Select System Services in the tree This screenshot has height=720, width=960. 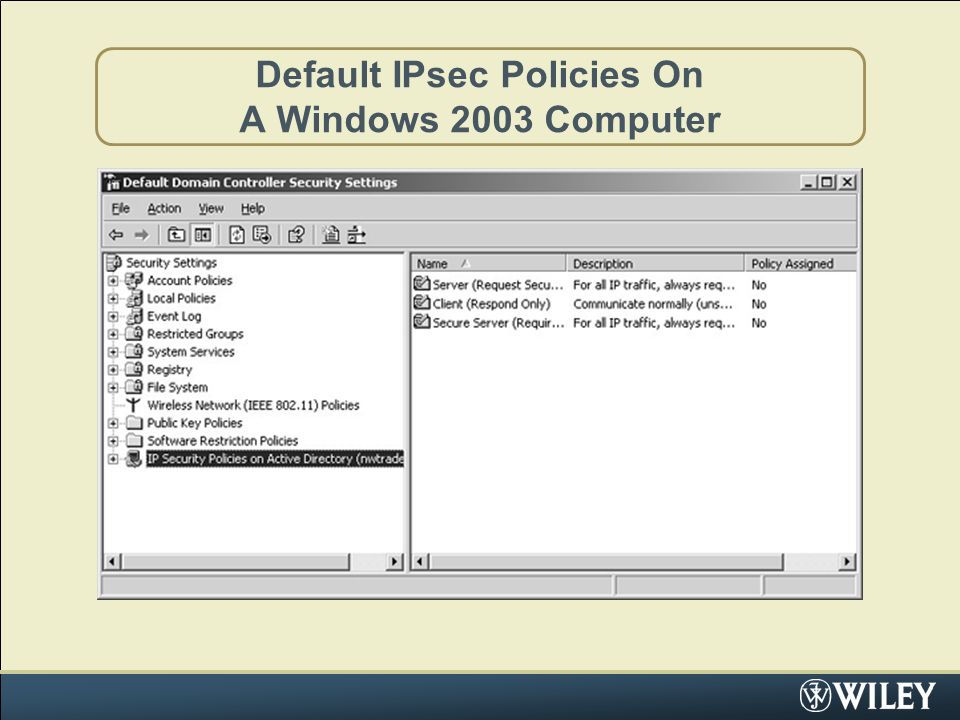(x=190, y=351)
